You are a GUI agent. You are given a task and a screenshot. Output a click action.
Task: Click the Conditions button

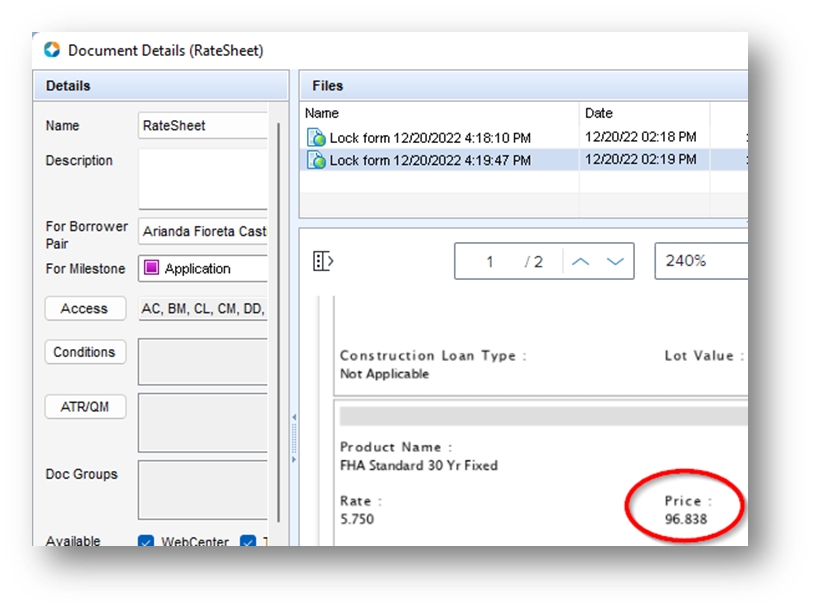point(85,352)
